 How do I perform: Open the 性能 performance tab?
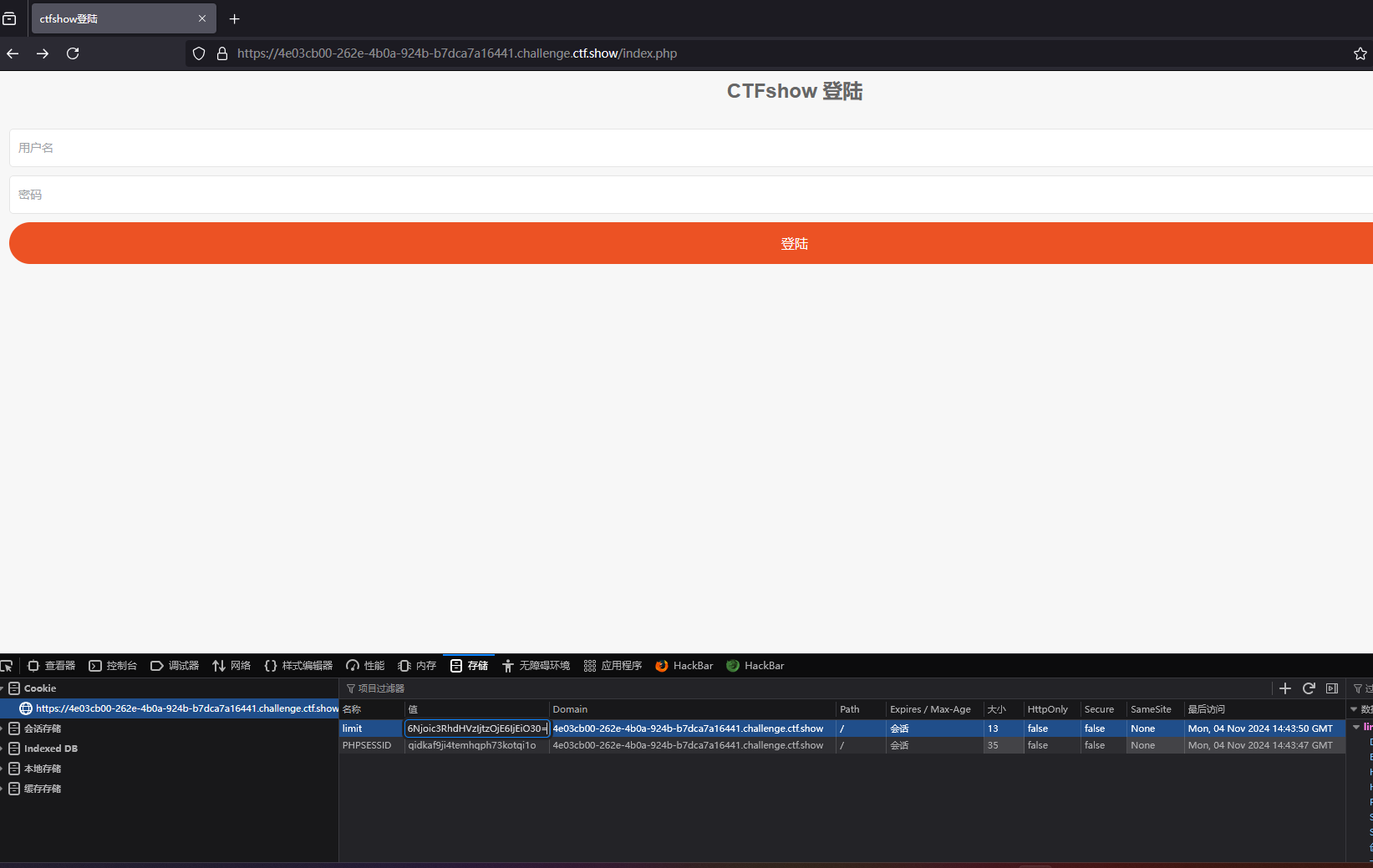coord(365,666)
